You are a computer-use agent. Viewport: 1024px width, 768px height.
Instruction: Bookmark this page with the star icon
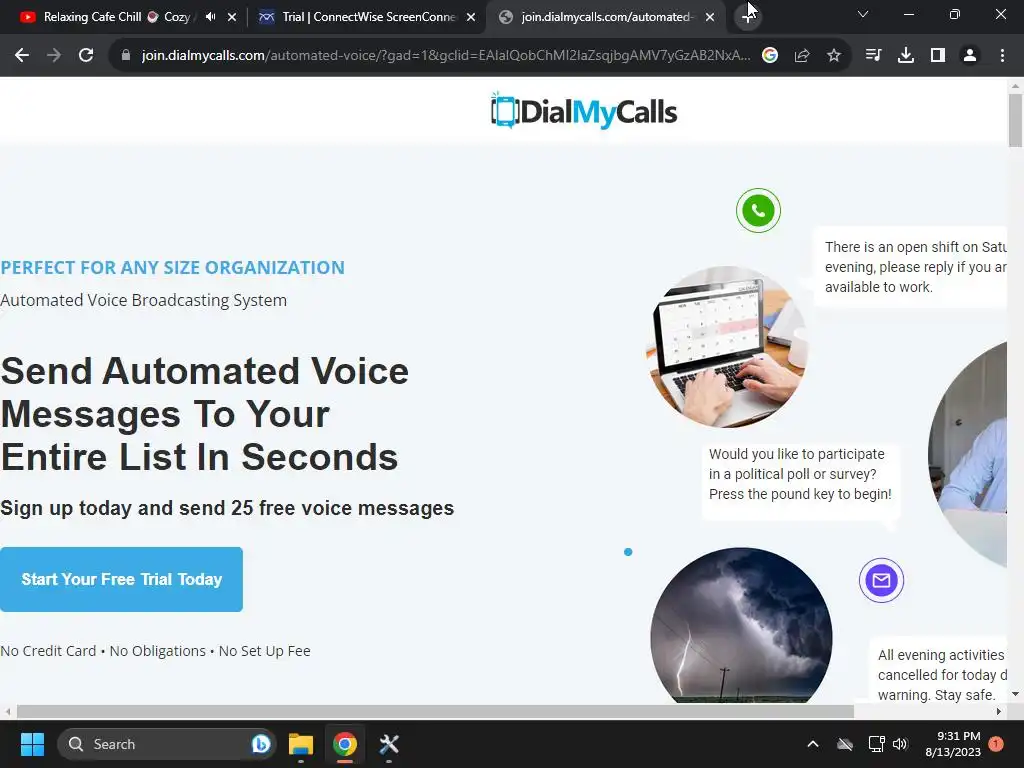coord(834,56)
